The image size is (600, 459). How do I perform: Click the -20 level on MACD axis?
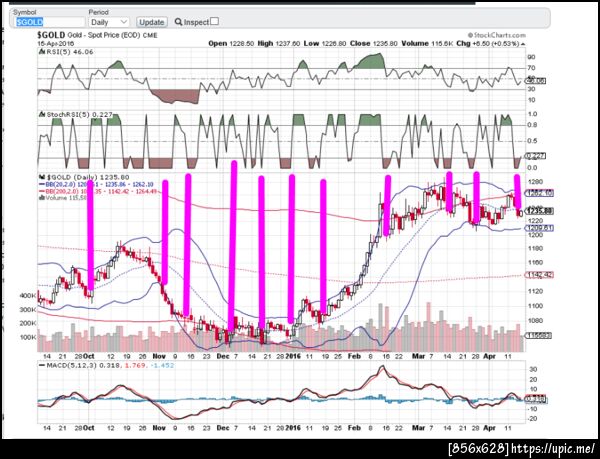point(533,418)
